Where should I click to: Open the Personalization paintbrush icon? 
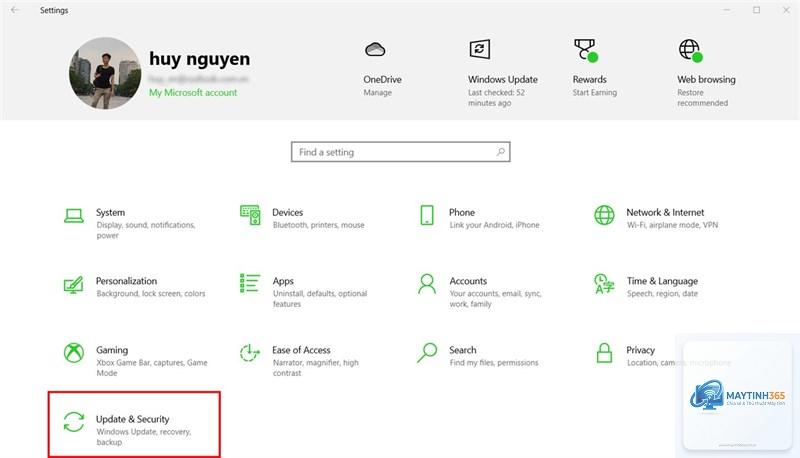click(x=73, y=285)
